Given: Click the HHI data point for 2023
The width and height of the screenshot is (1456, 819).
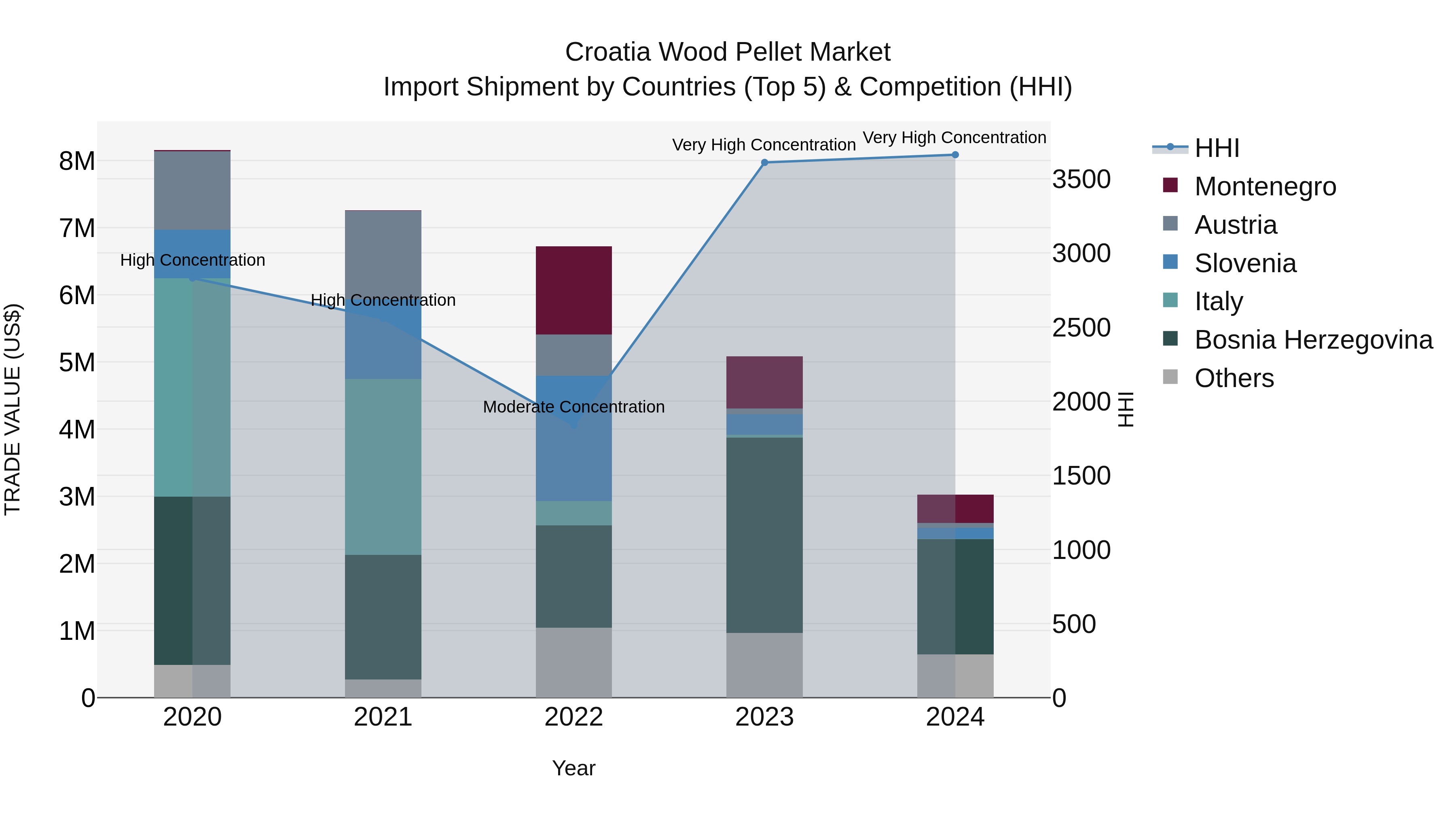Looking at the screenshot, I should pos(765,163).
